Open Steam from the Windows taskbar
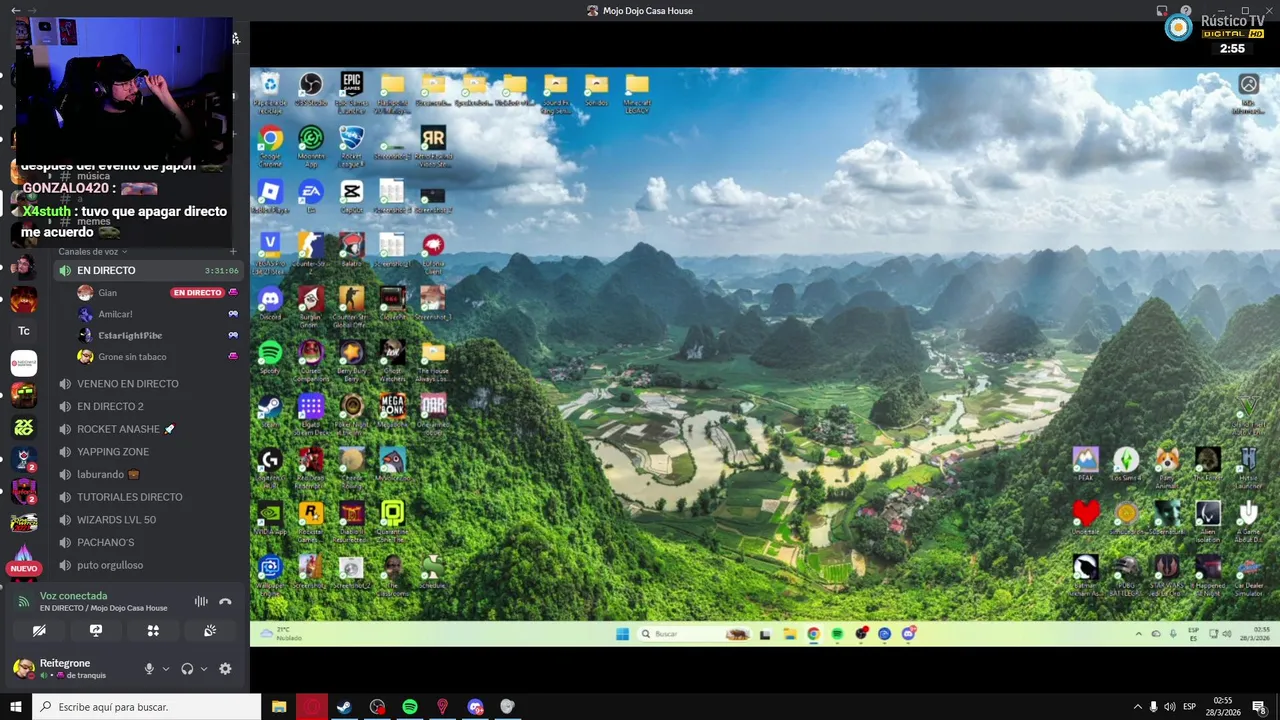 coord(344,707)
